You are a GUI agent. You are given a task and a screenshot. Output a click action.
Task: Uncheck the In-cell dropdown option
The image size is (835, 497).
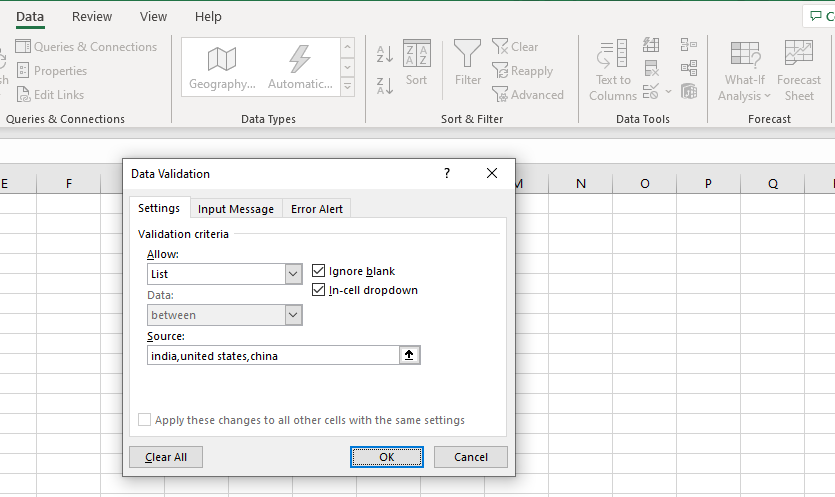click(x=318, y=290)
